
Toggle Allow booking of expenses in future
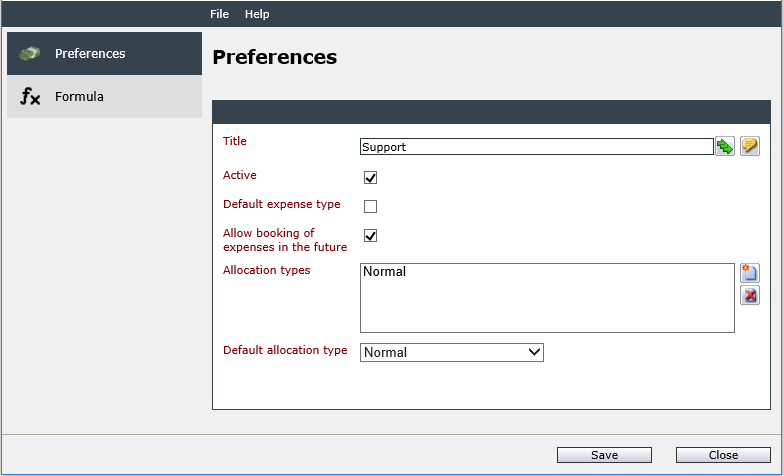[x=370, y=235]
